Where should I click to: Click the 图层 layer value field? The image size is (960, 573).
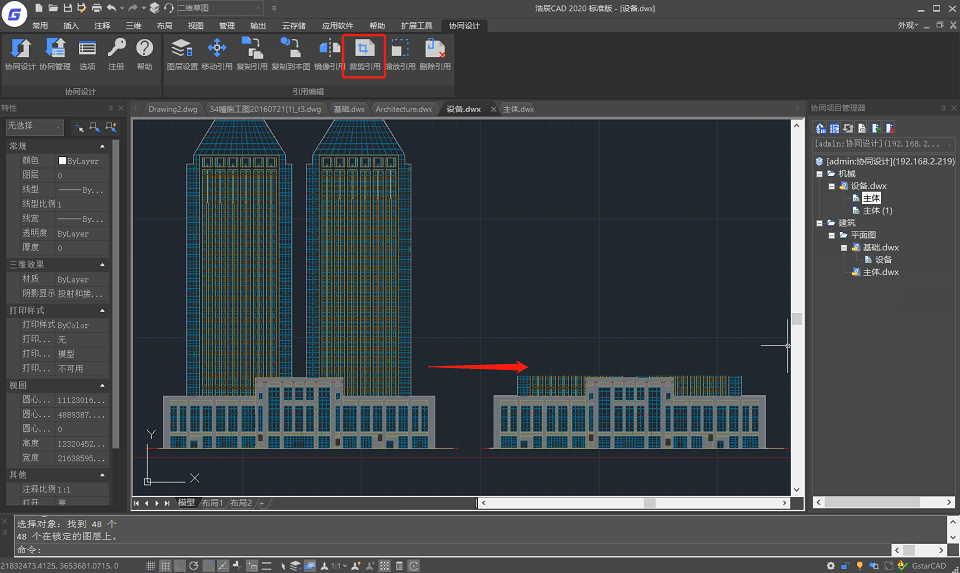83,175
